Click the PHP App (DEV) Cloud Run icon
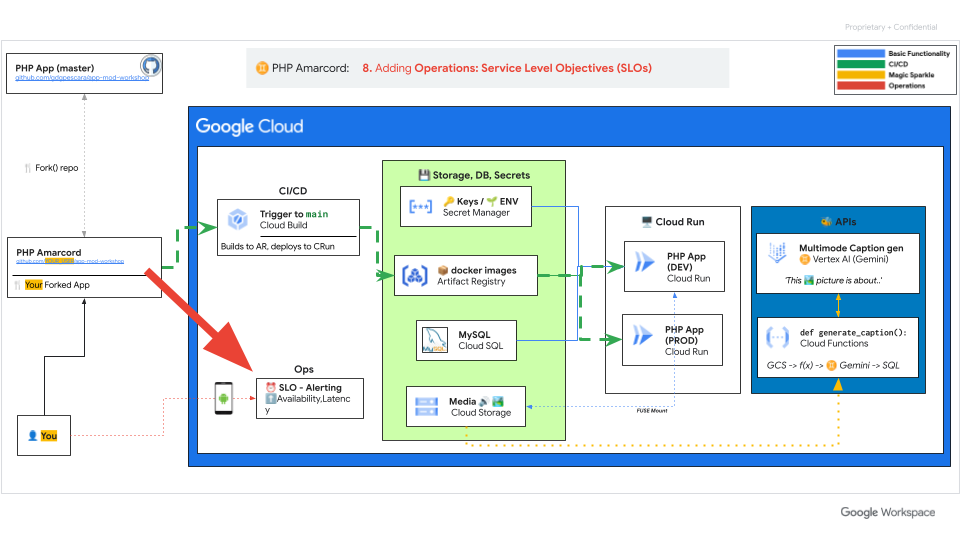960x540 pixels. pos(644,264)
